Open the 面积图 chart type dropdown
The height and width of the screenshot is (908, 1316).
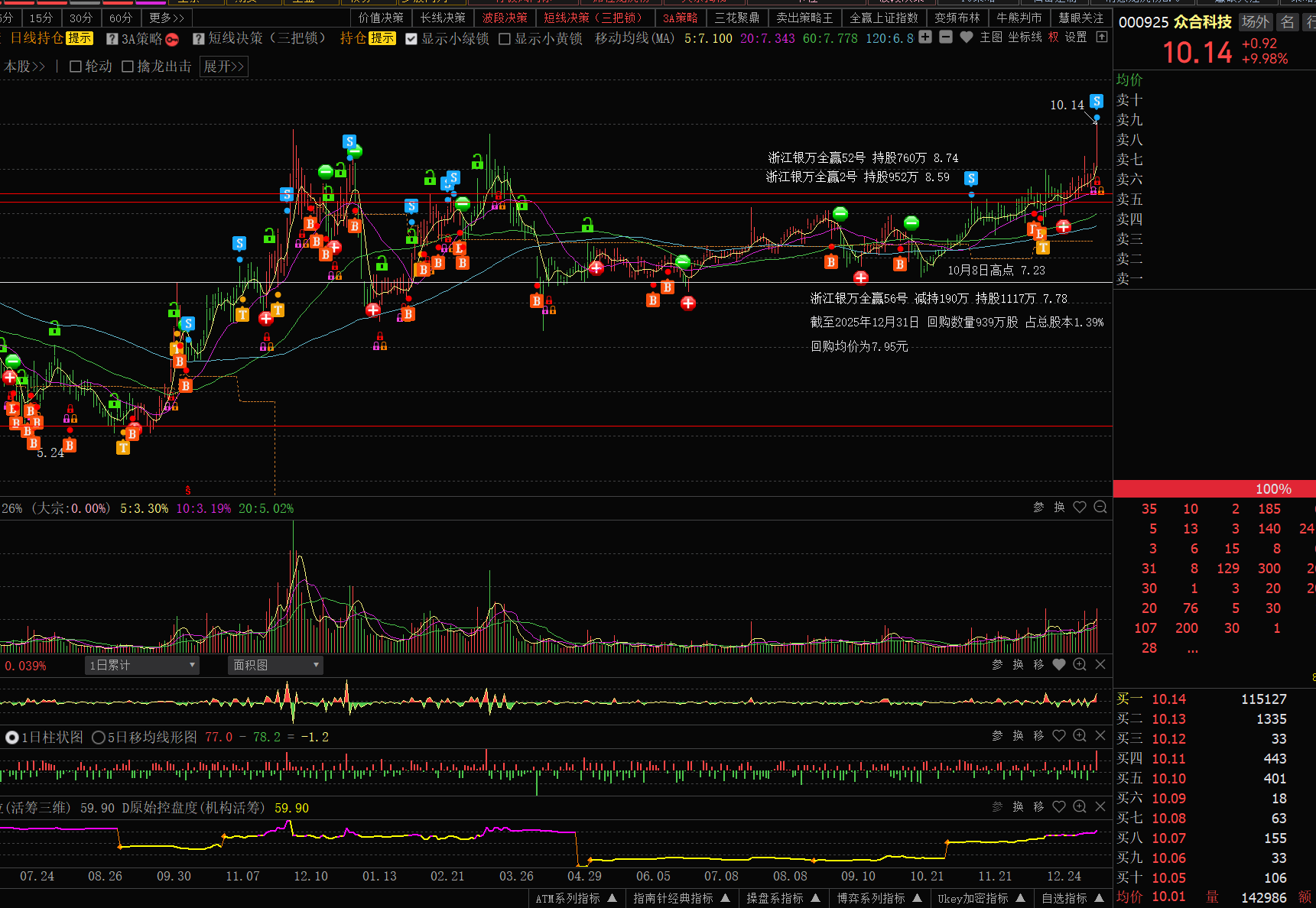coord(275,666)
